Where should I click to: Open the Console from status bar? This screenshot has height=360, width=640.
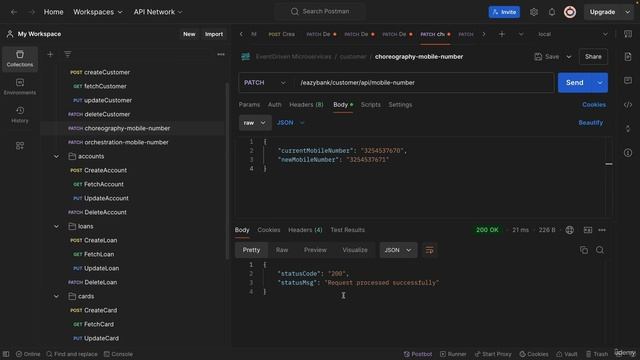[118, 354]
